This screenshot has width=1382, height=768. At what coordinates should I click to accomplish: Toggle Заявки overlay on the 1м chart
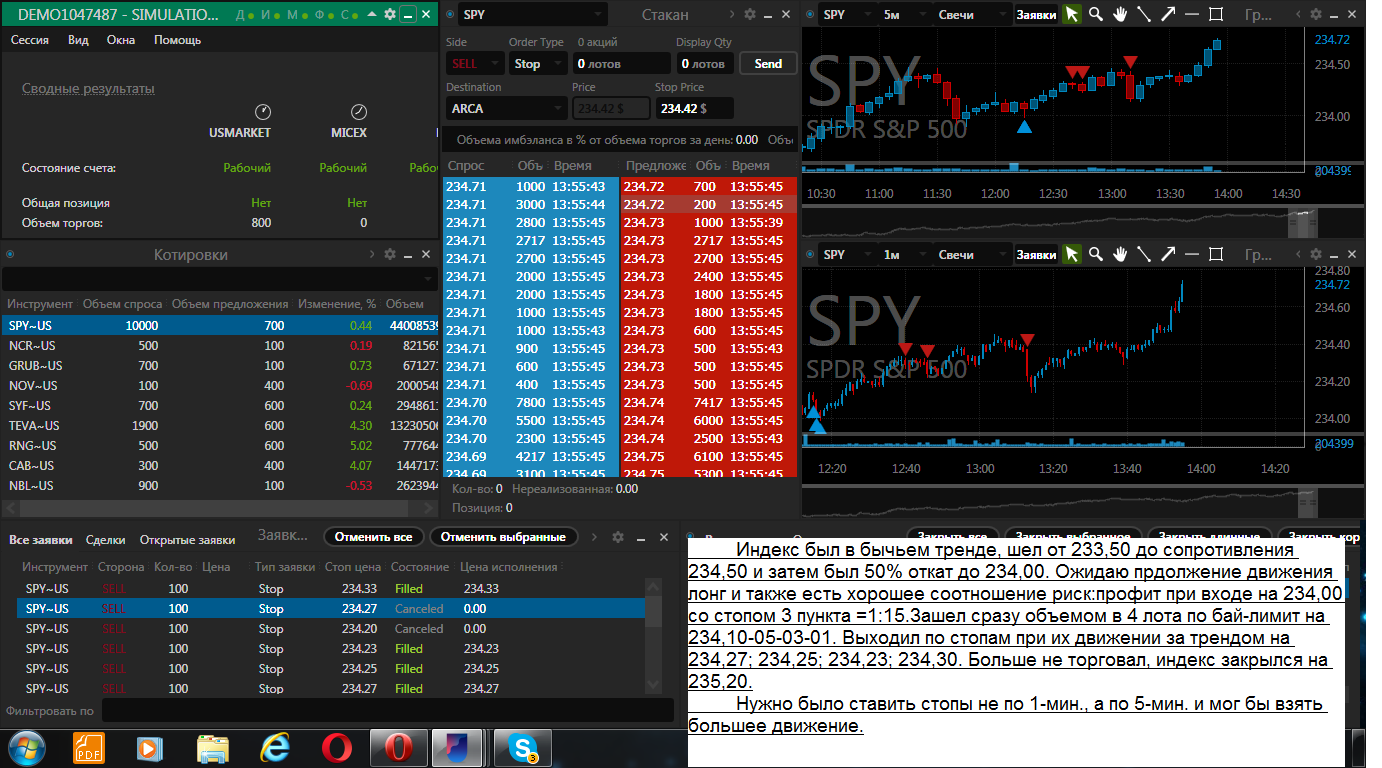(1036, 255)
